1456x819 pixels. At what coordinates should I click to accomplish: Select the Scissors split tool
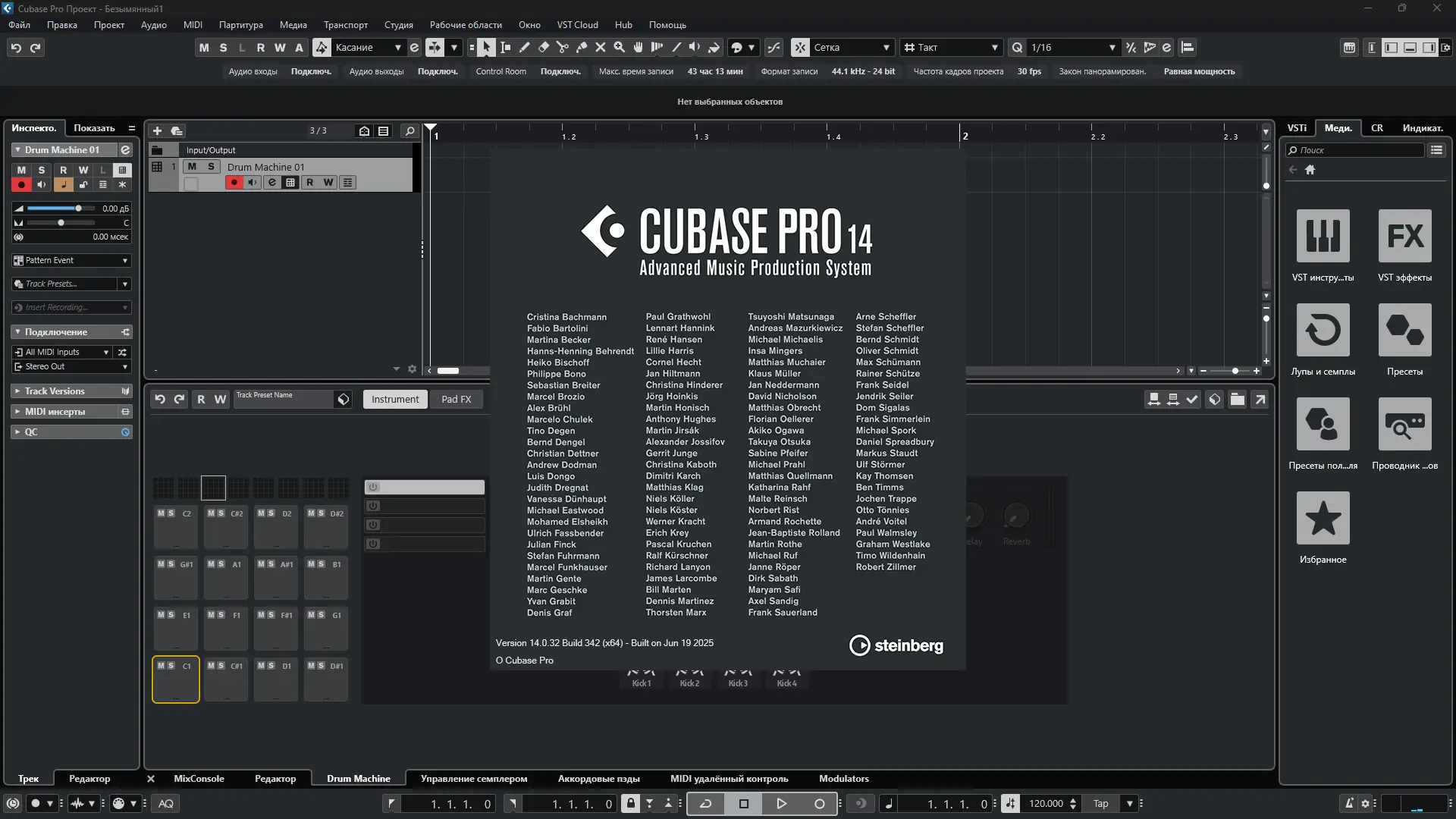pyautogui.click(x=562, y=47)
